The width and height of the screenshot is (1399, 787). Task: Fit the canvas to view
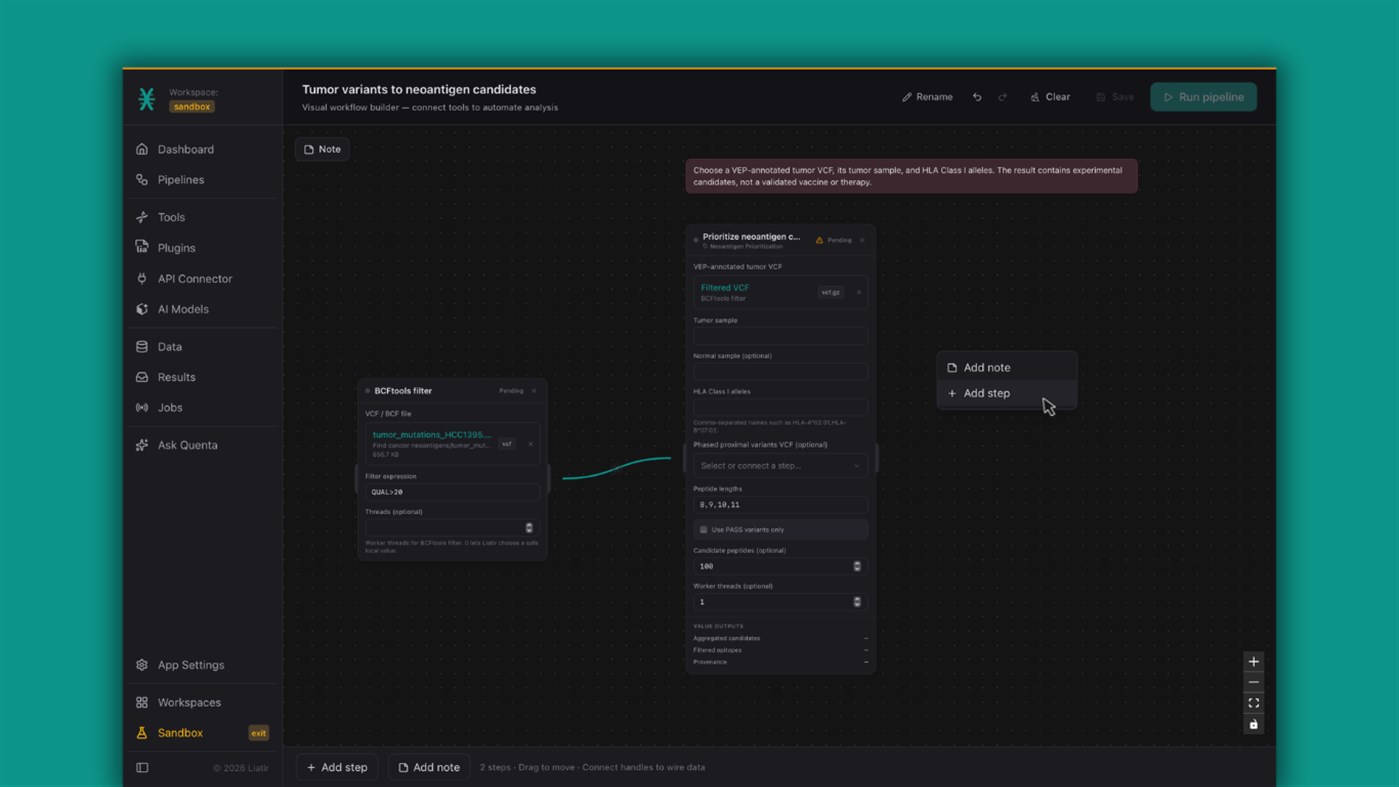[1253, 703]
